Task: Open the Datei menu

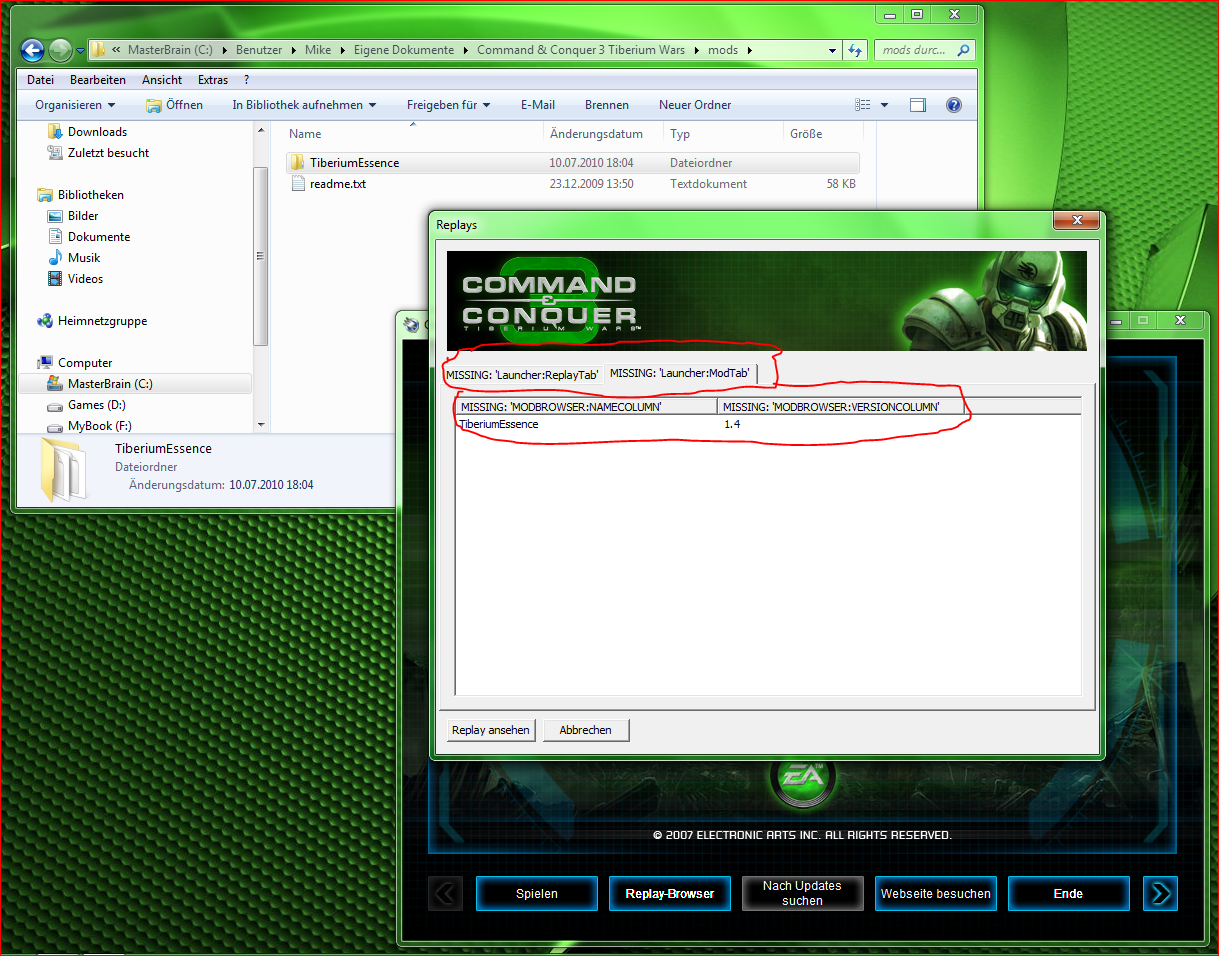Action: (41, 80)
